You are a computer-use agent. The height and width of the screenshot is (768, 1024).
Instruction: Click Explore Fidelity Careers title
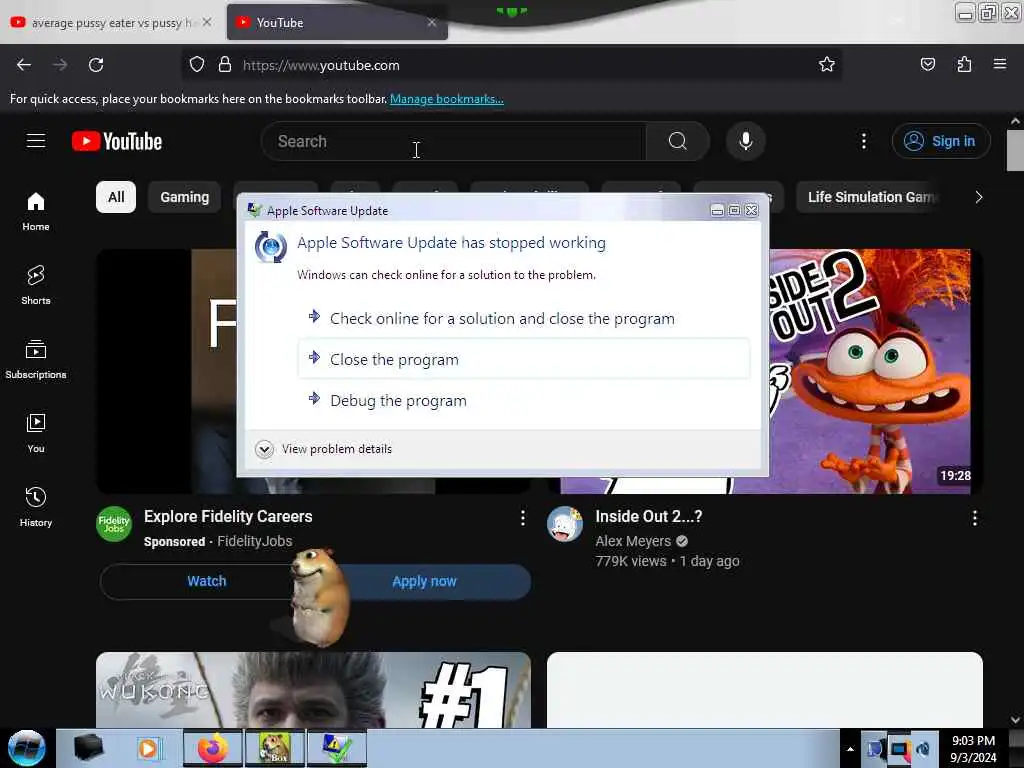tap(228, 517)
